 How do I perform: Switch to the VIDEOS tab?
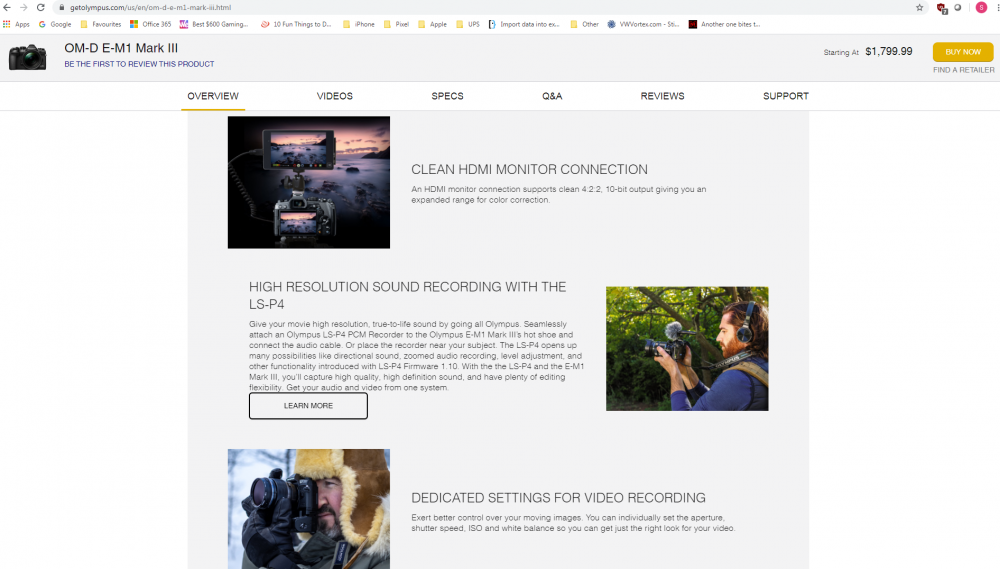point(335,96)
